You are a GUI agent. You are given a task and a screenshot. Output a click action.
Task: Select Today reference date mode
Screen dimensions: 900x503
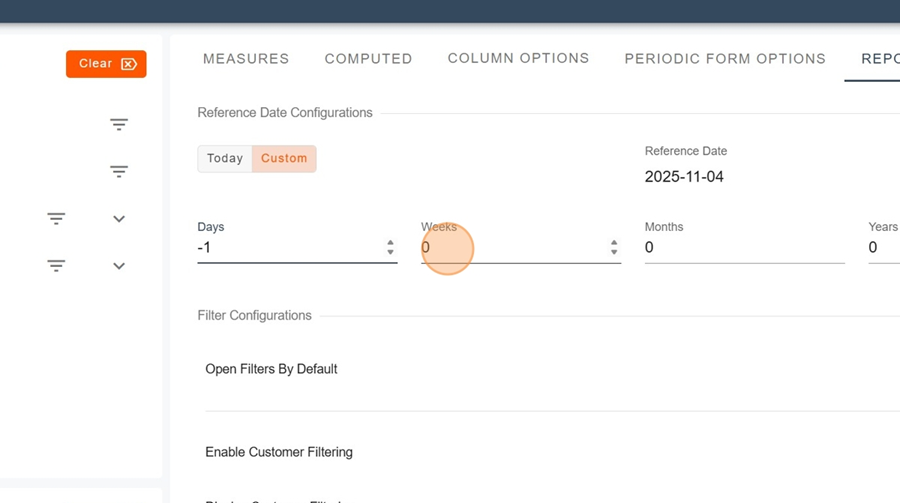pyautogui.click(x=225, y=159)
